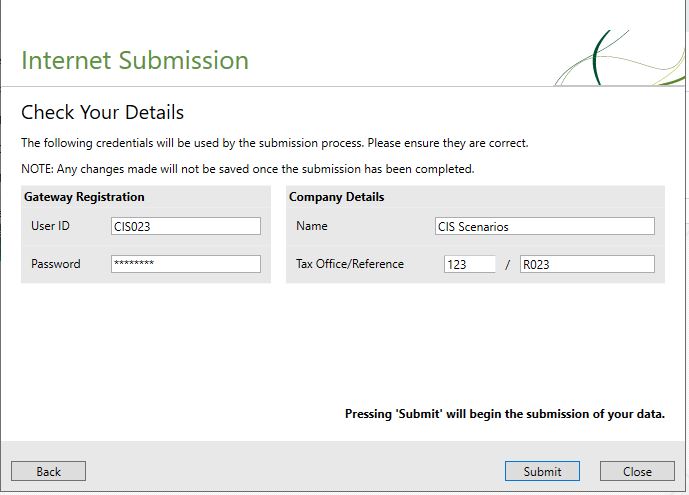Focus the User ID field containing CIS023

pyautogui.click(x=186, y=226)
